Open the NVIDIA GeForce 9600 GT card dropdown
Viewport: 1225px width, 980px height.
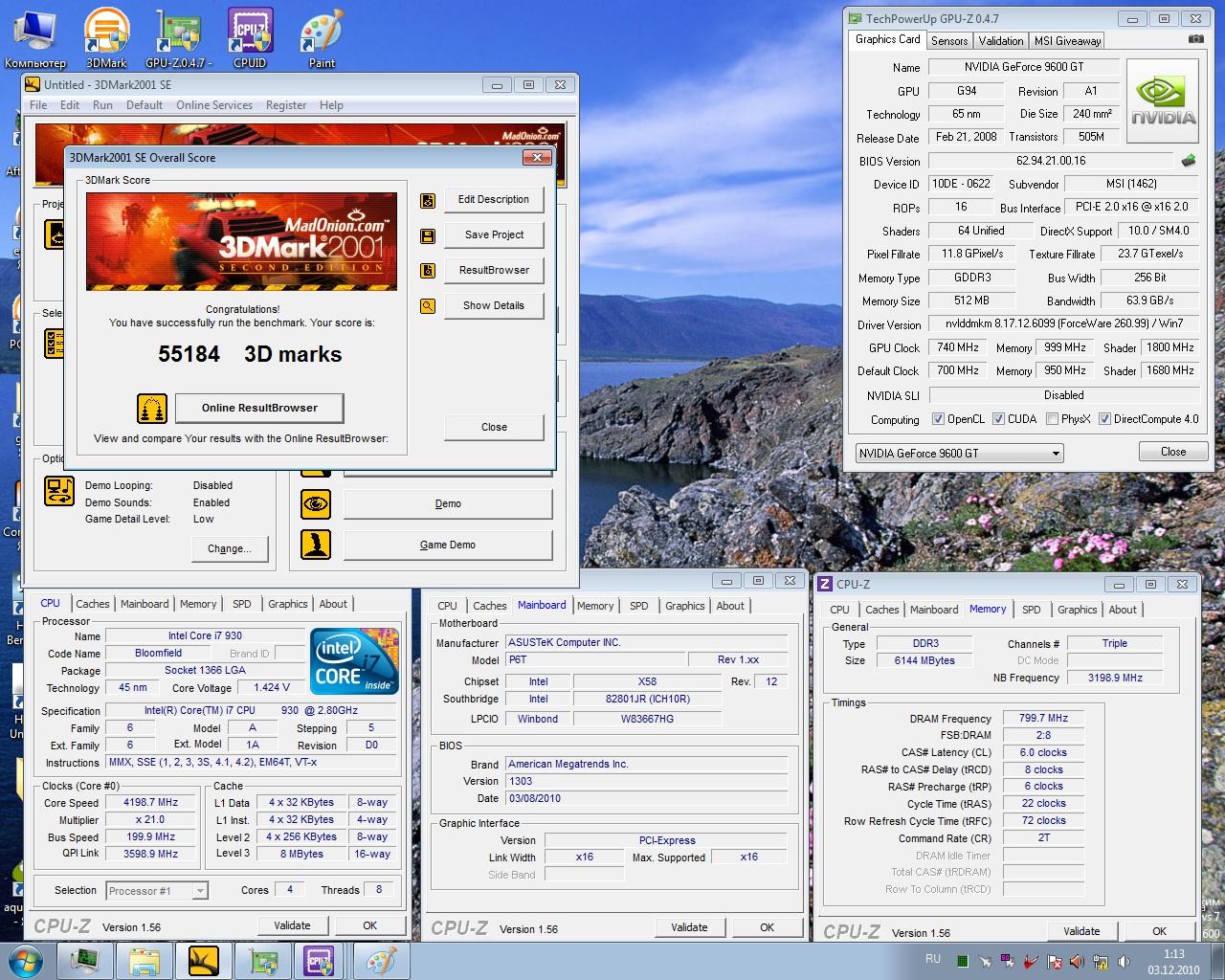960,454
